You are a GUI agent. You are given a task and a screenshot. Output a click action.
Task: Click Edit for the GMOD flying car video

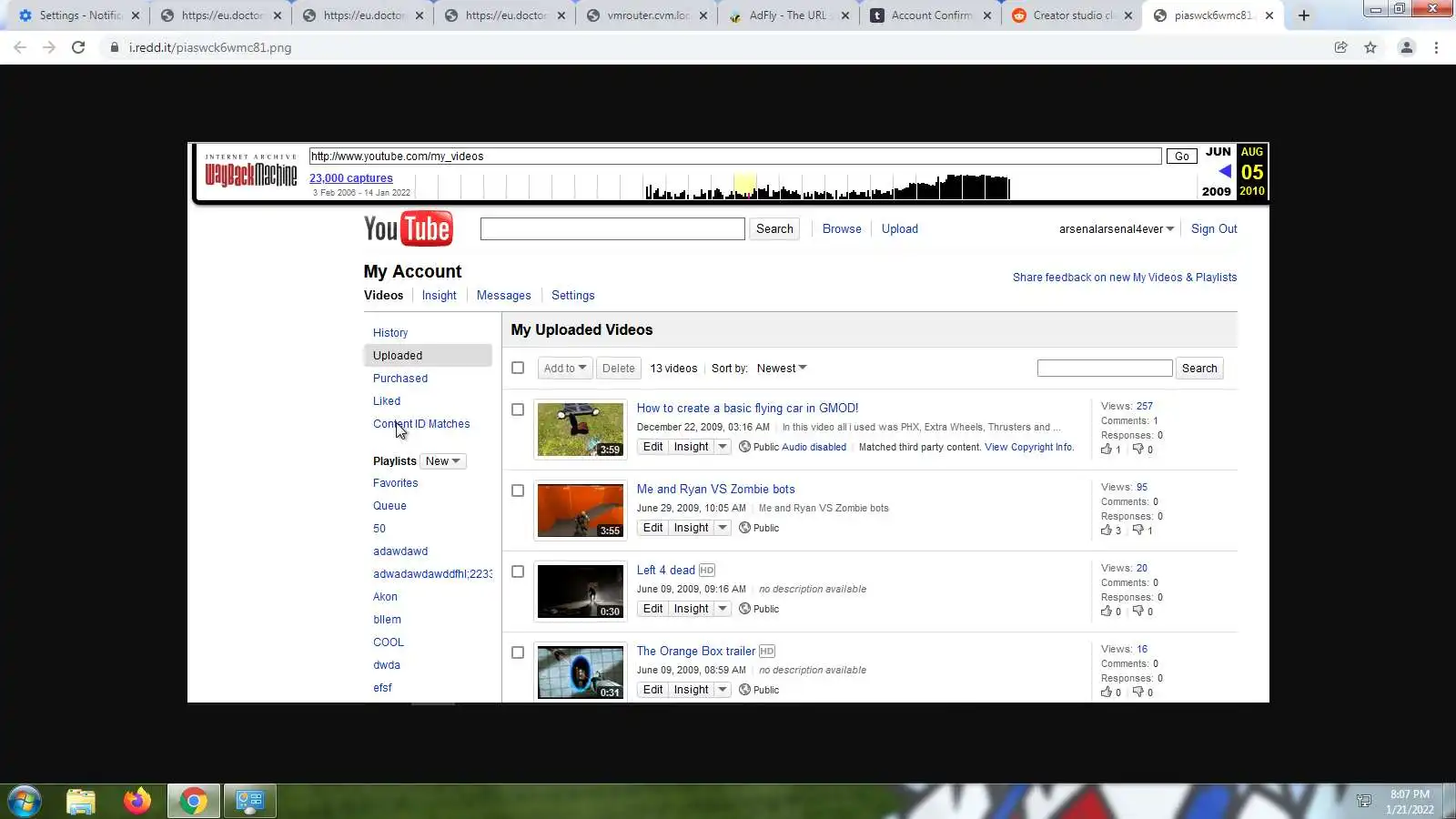(653, 447)
